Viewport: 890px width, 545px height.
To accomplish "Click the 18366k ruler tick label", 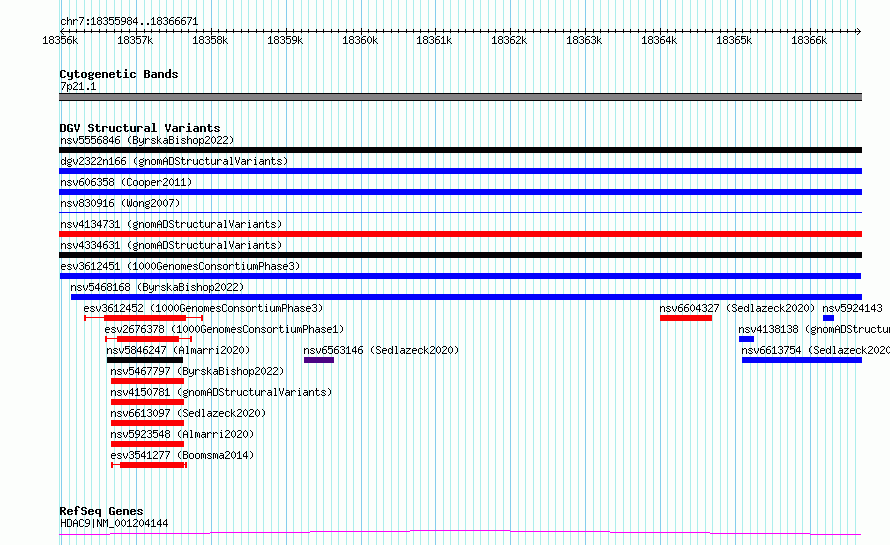I will click(809, 40).
